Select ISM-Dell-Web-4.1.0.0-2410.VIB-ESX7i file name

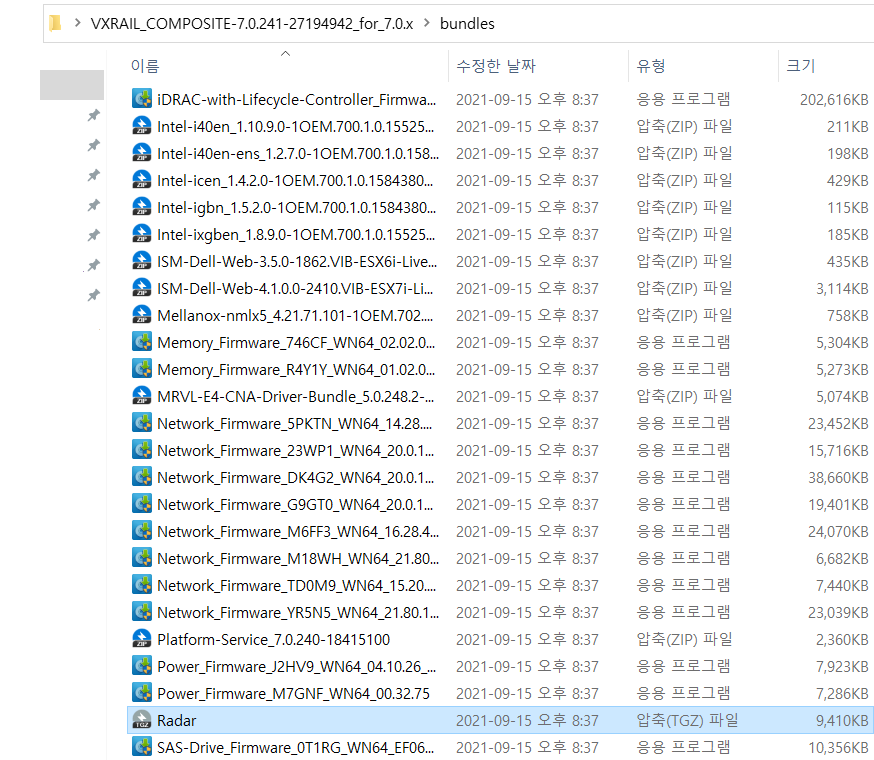pos(295,289)
